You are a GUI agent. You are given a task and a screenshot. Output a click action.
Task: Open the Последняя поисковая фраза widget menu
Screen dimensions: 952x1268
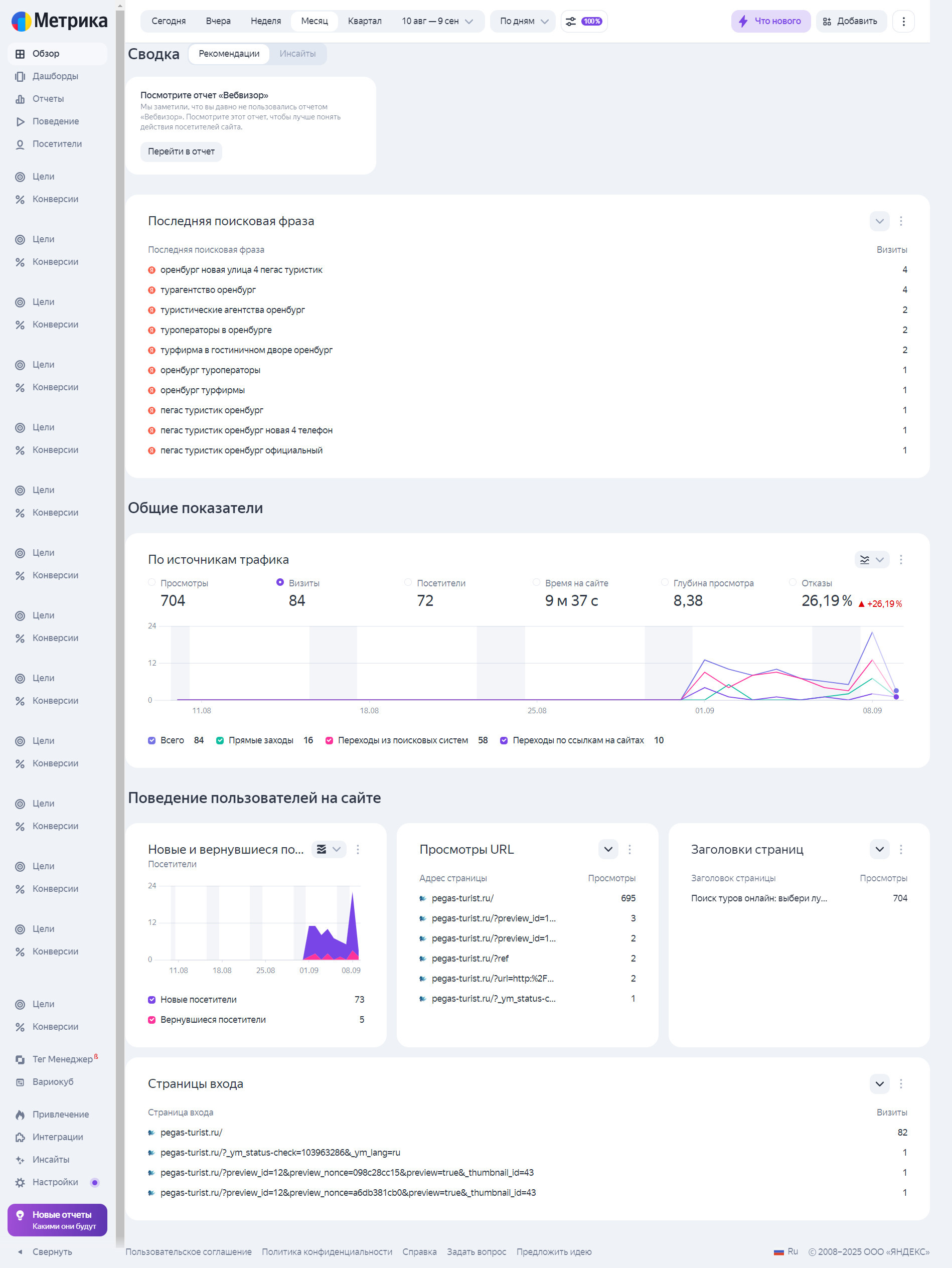tap(900, 221)
